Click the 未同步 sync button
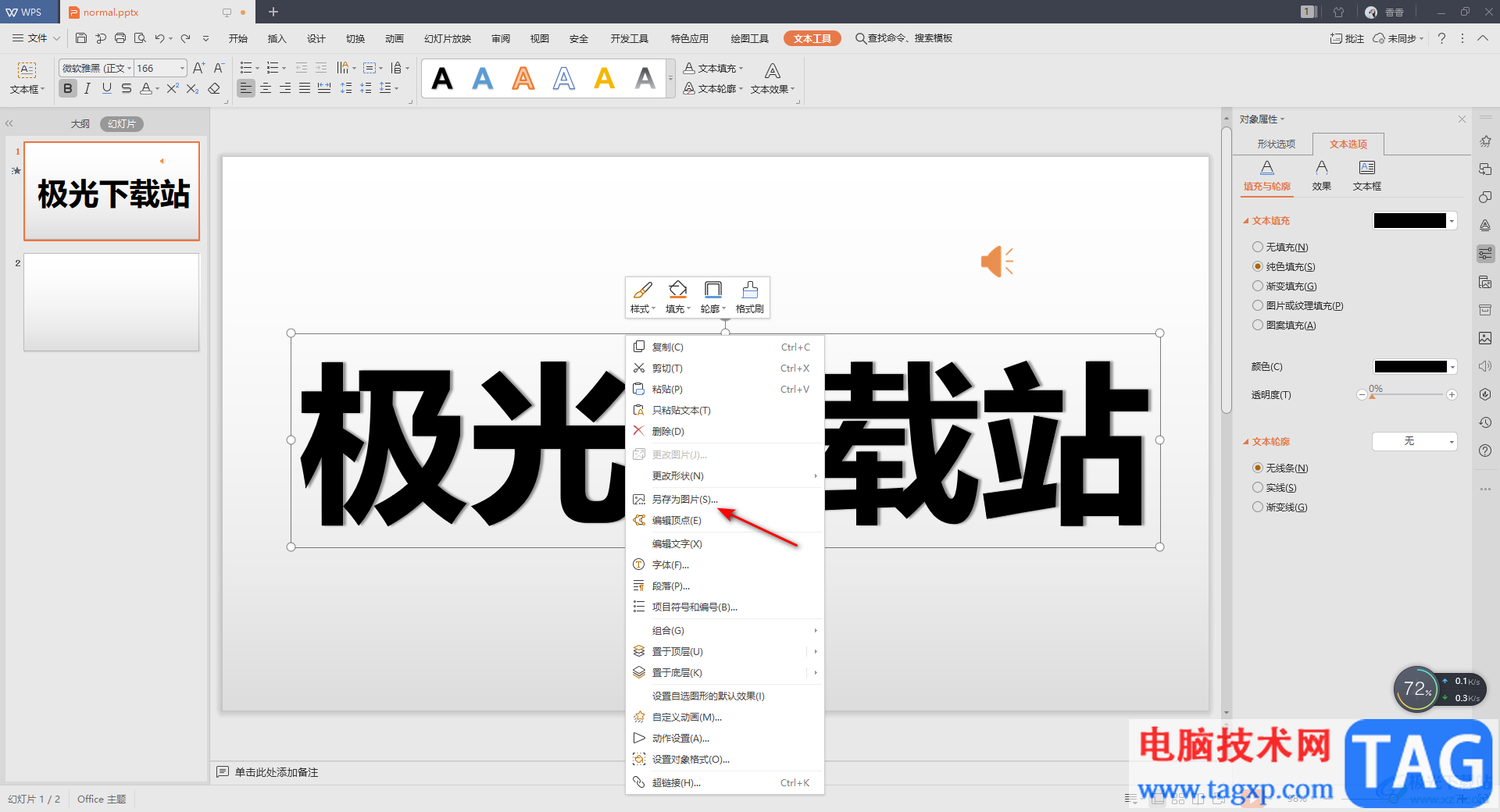Viewport: 1500px width, 812px height. pyautogui.click(x=1398, y=38)
